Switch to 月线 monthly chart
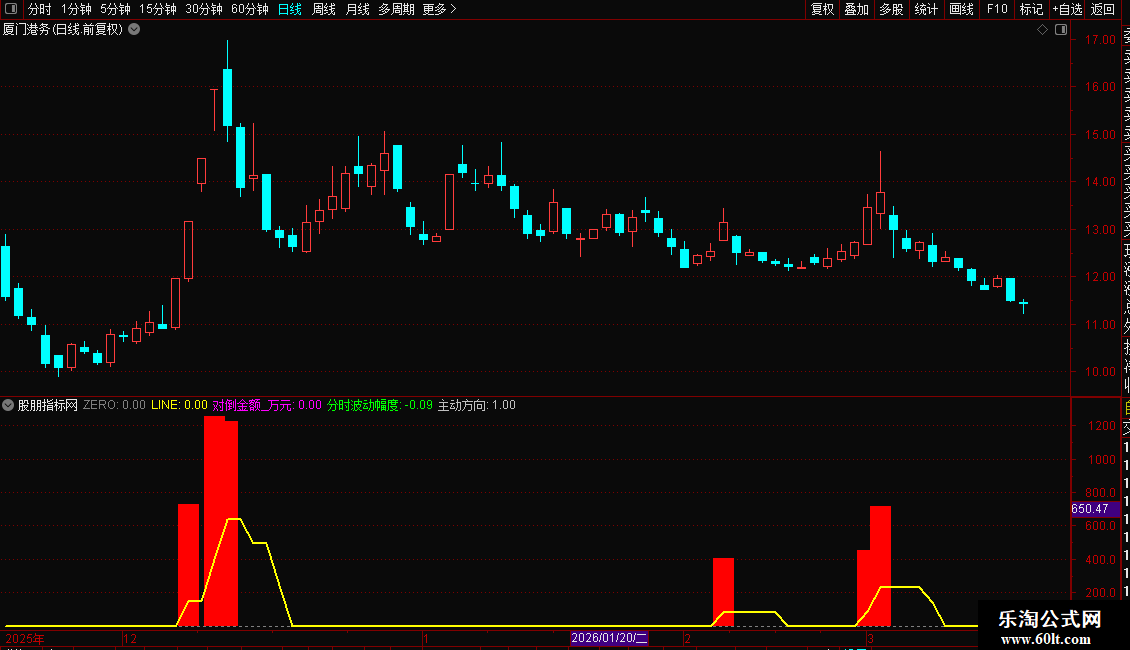1130x650 pixels. [x=357, y=9]
